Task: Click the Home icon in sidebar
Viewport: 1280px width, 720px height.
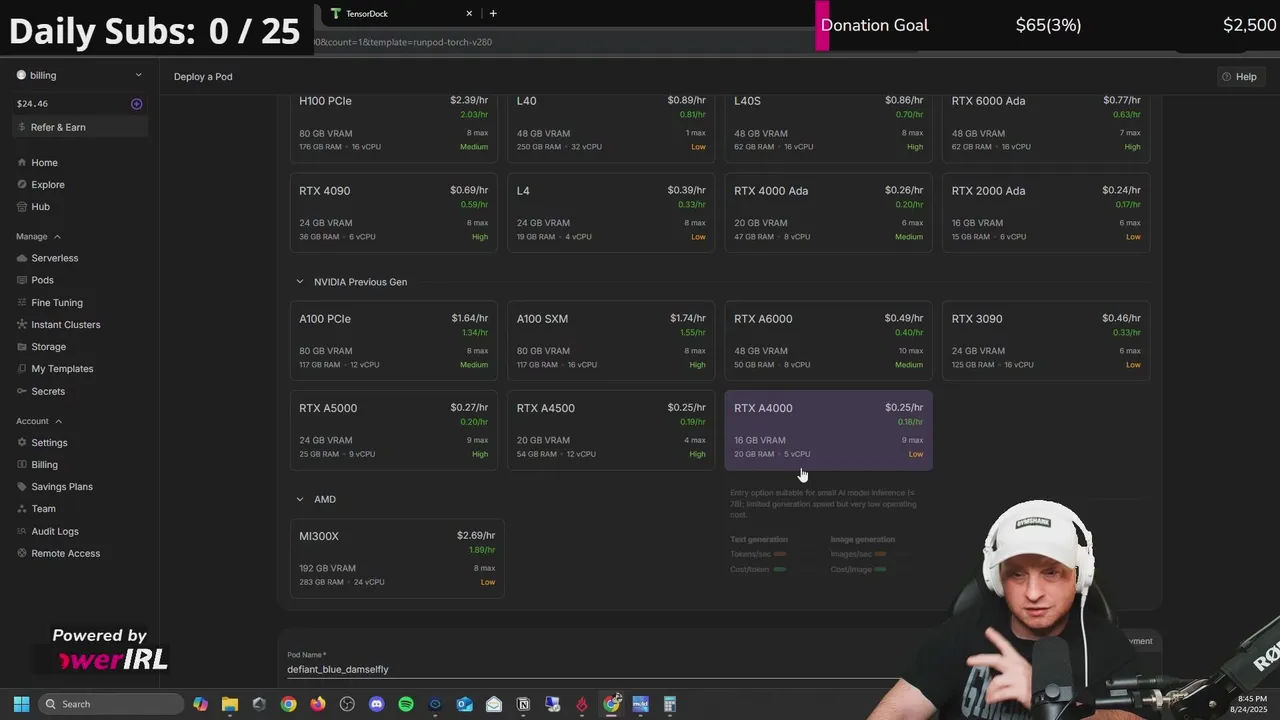Action: pos(21,162)
